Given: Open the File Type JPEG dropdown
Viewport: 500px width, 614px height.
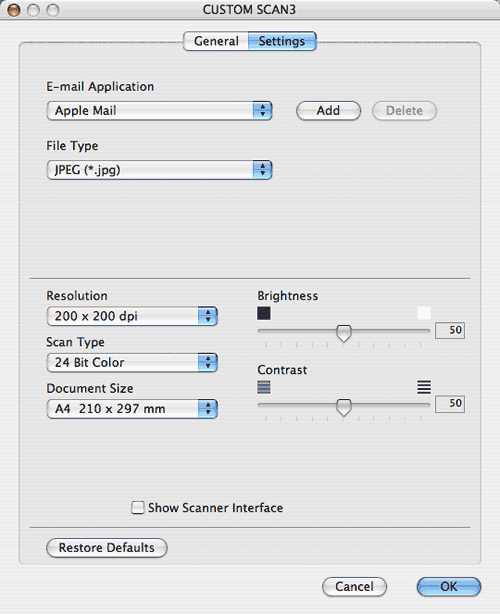Looking at the screenshot, I should pos(159,170).
